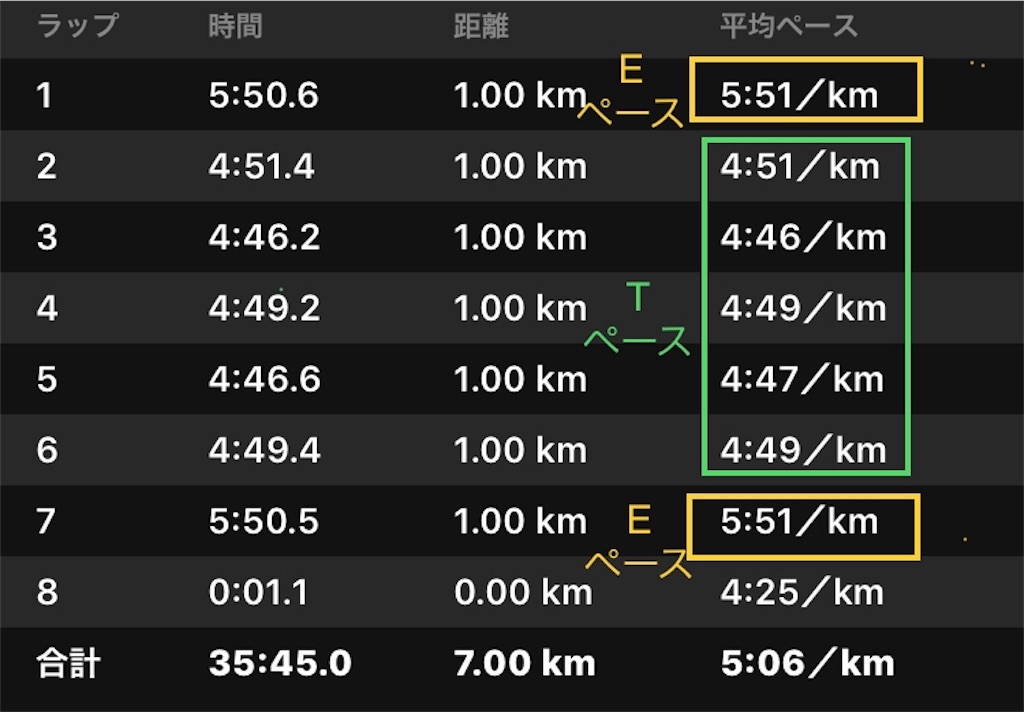Click the total average pace 5:06/km

807,664
